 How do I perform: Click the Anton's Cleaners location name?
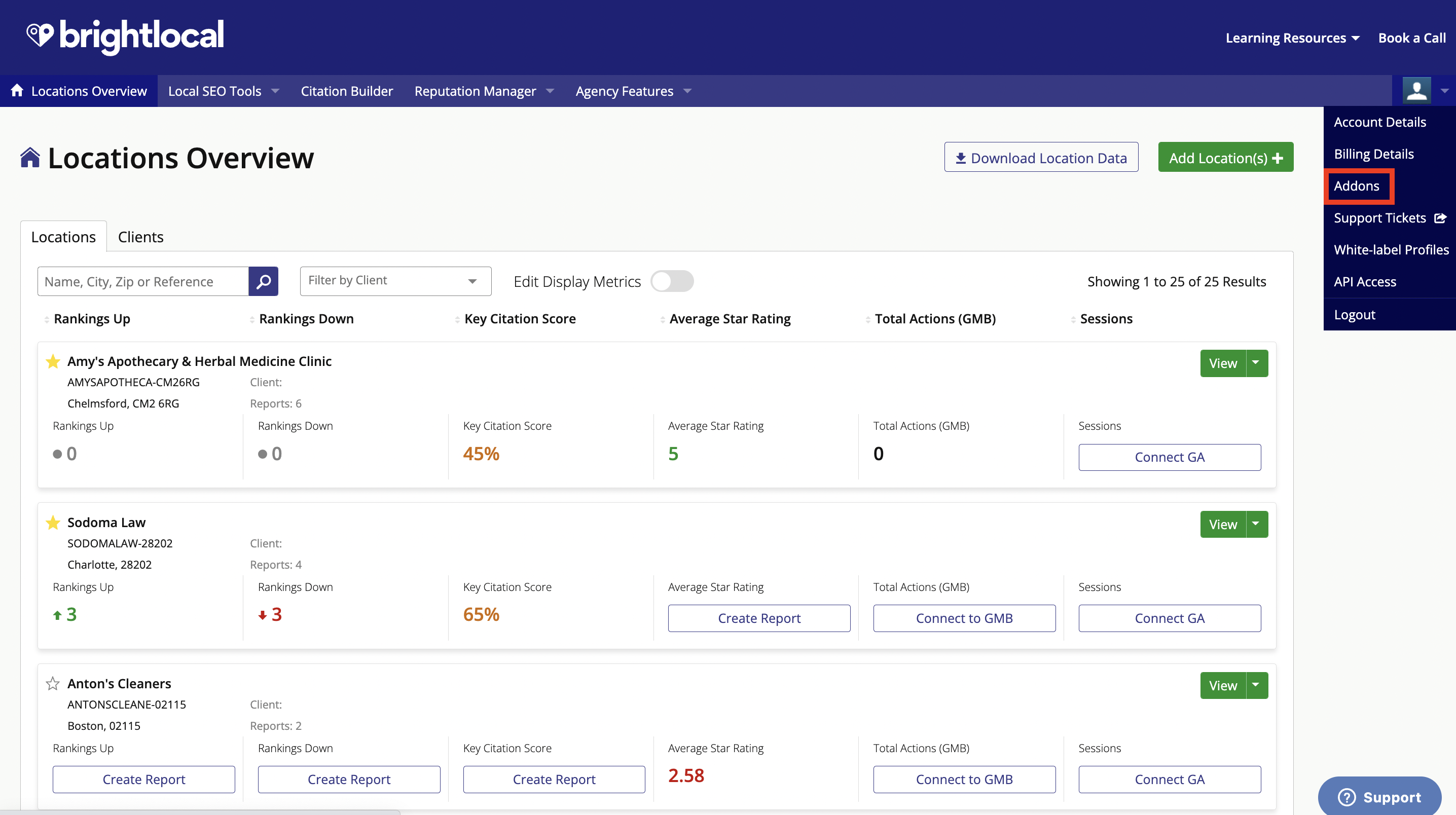pos(119,684)
